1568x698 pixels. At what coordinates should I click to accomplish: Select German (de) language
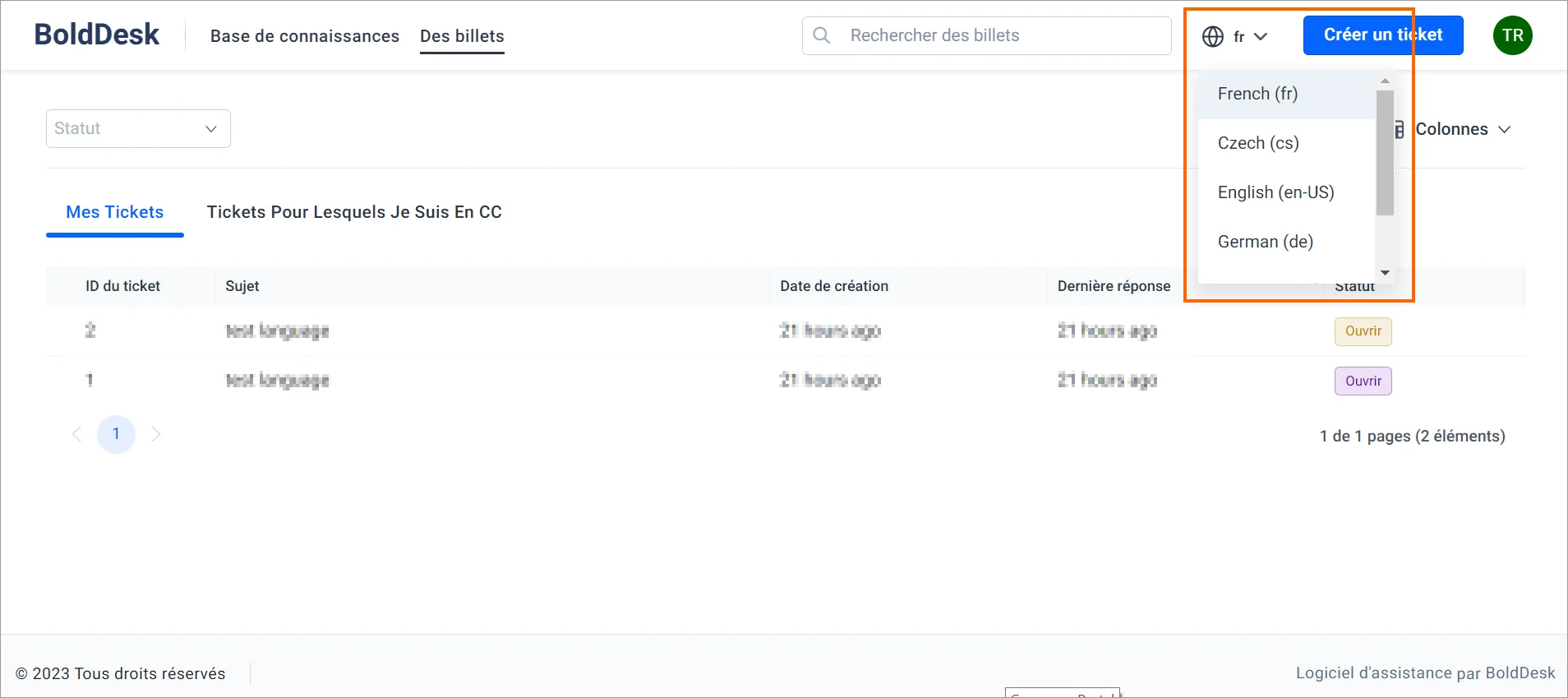point(1286,242)
